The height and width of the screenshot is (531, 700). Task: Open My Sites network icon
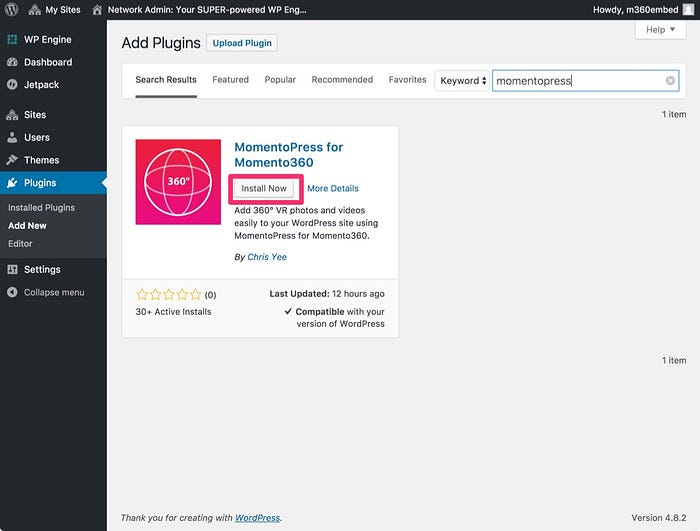[x=34, y=10]
